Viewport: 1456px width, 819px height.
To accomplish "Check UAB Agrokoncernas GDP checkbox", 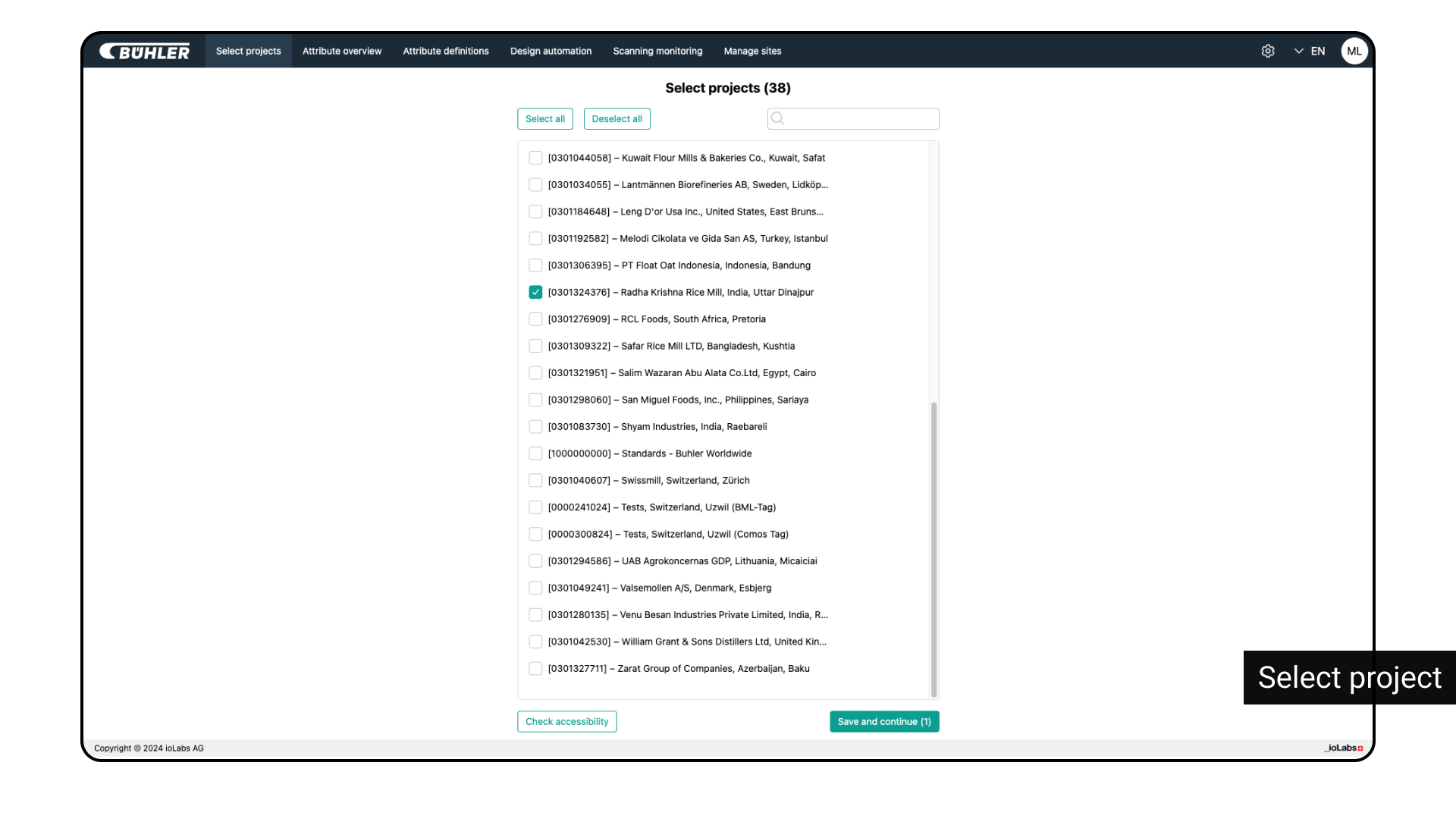I will click(x=535, y=561).
